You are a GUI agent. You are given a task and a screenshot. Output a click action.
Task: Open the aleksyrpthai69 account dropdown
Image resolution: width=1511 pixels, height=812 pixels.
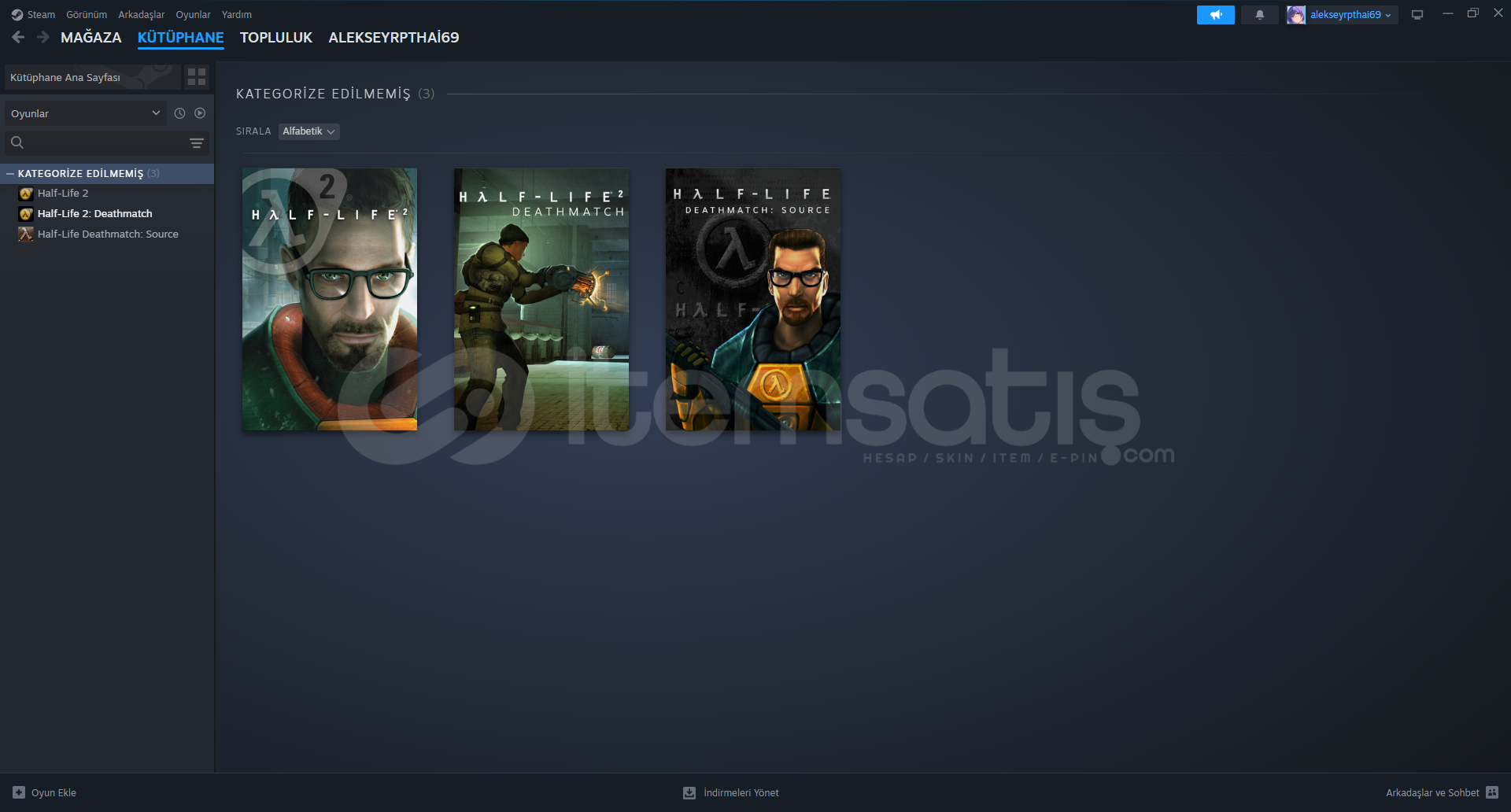click(1350, 15)
